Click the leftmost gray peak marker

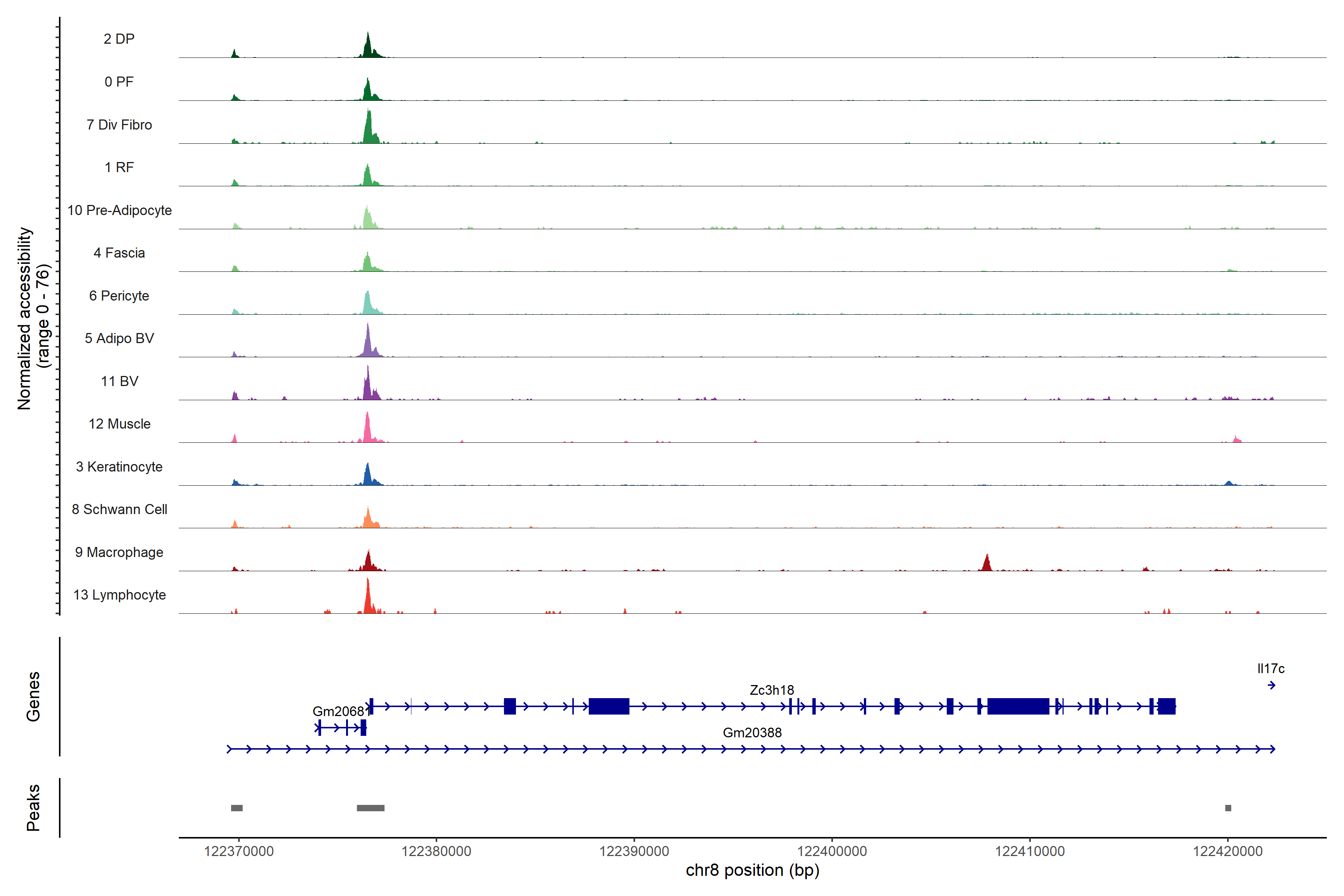click(237, 808)
